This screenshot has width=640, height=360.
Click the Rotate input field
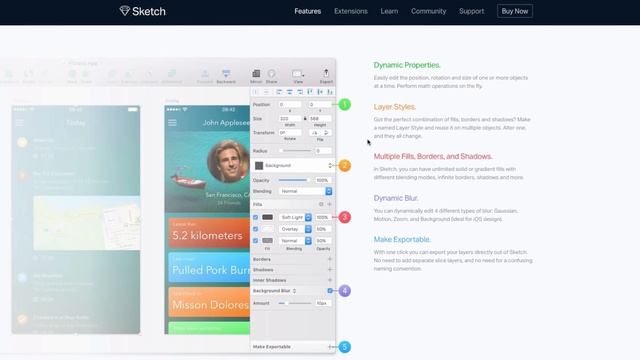290,133
